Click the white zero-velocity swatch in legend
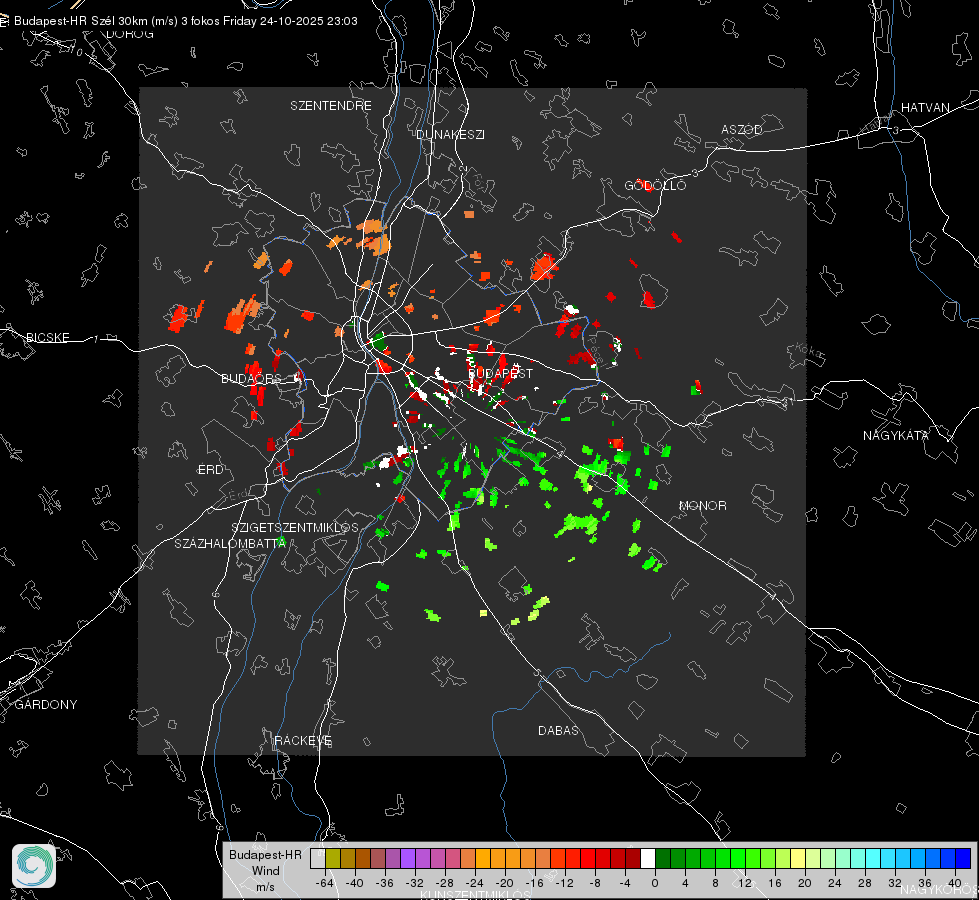 point(648,859)
